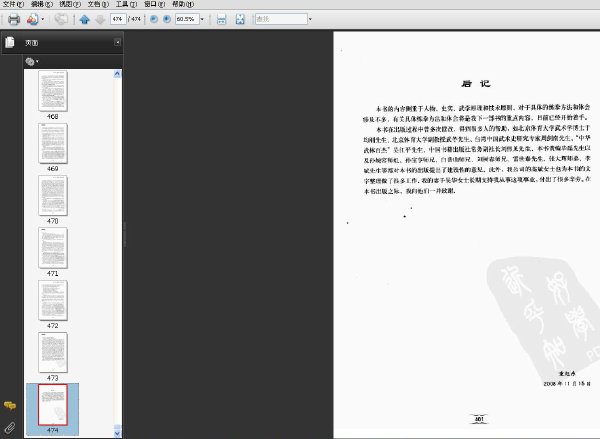Open the 视图 (View) menu
The height and width of the screenshot is (439, 600).
coord(70,4)
